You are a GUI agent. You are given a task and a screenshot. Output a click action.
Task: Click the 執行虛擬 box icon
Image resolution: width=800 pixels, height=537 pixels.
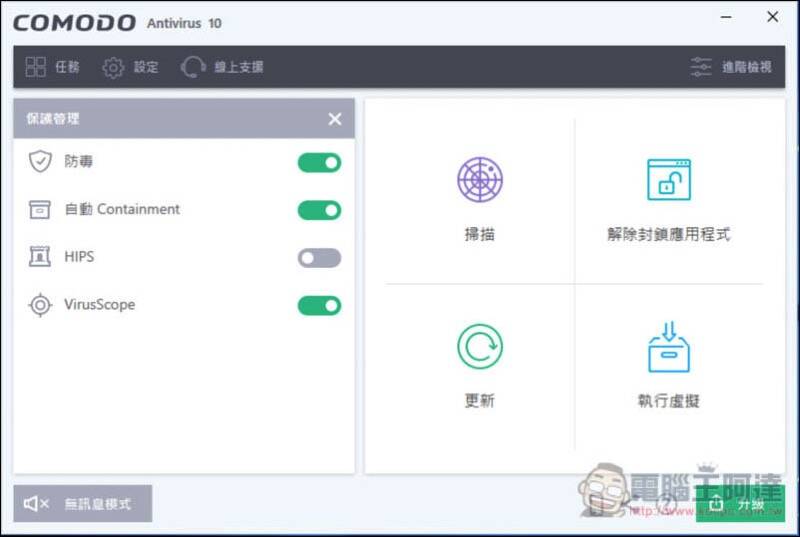pos(669,347)
